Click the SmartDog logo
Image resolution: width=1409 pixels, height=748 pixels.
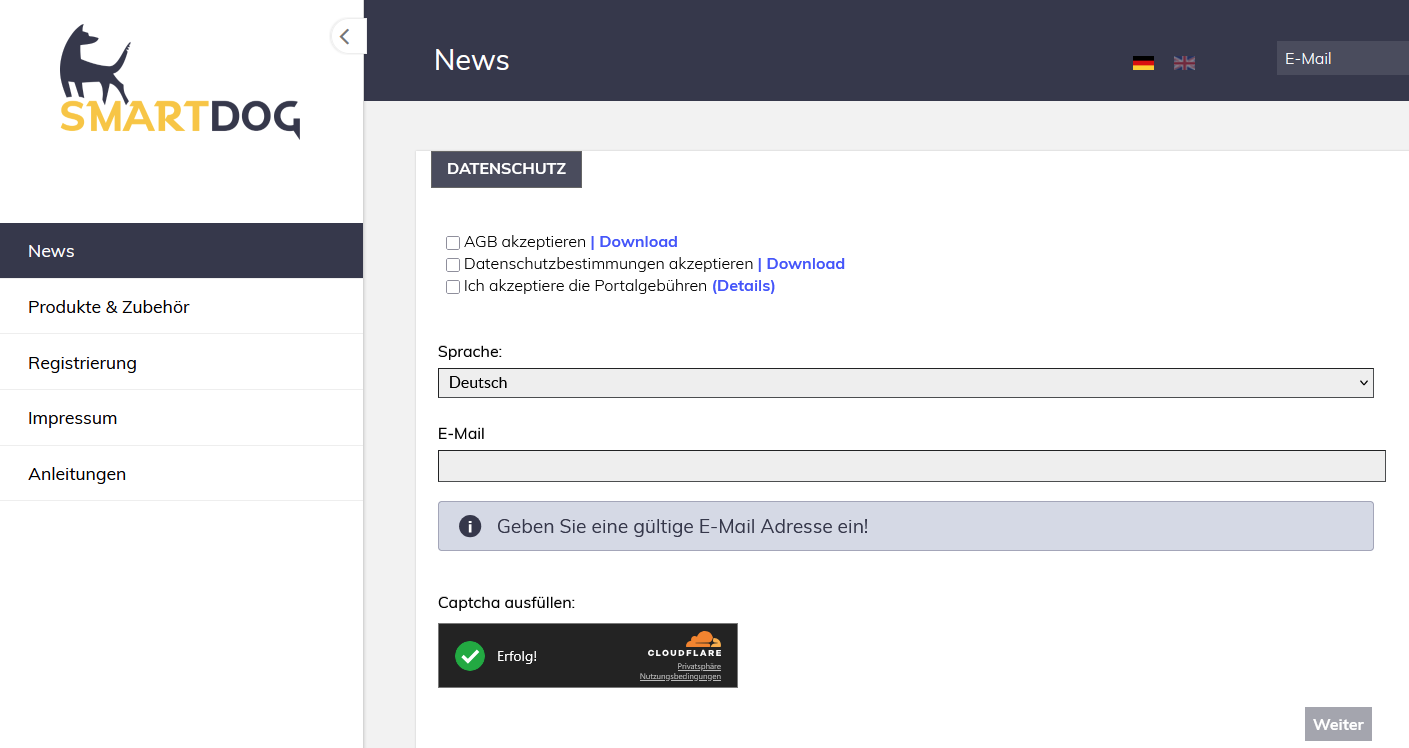coord(180,83)
